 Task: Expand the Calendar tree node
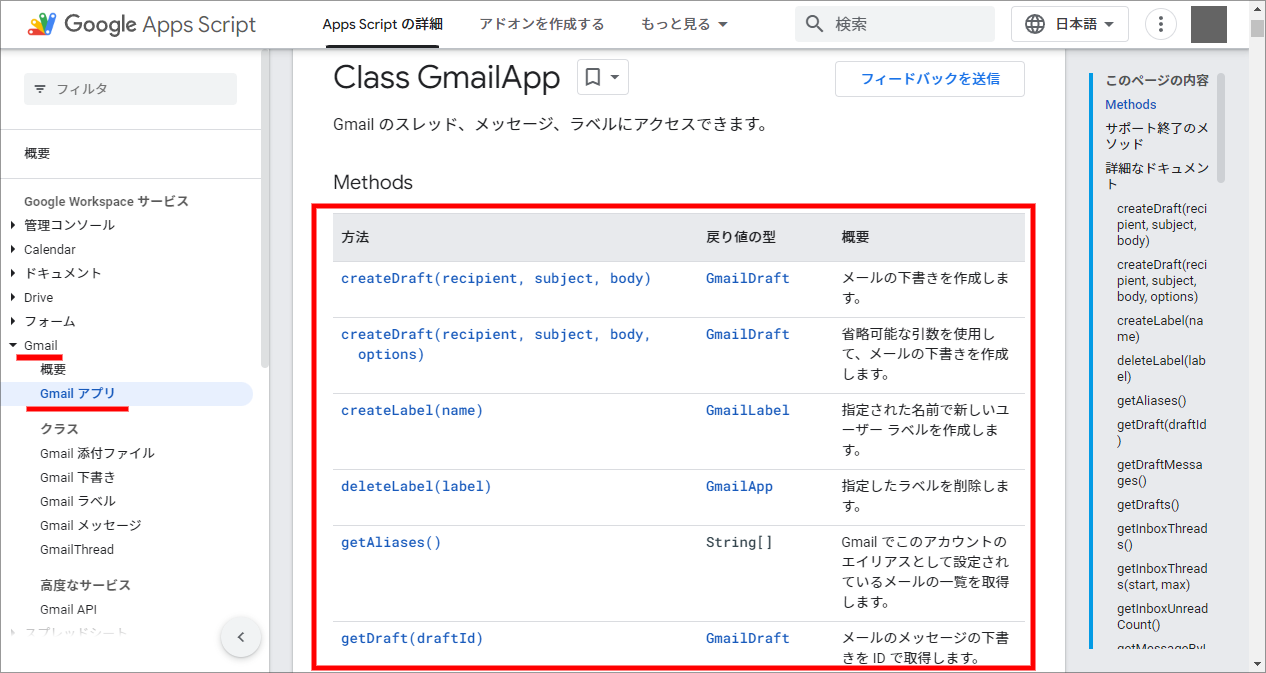tap(13, 249)
